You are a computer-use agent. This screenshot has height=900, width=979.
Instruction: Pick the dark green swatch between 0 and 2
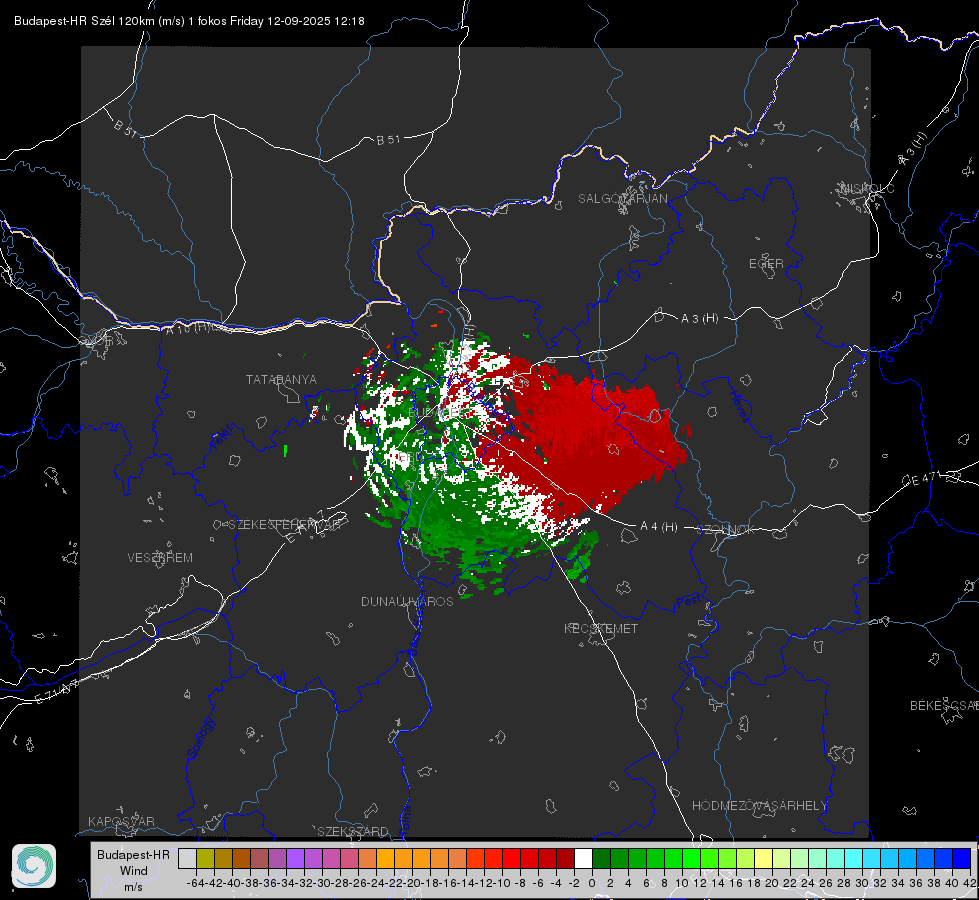pos(601,858)
